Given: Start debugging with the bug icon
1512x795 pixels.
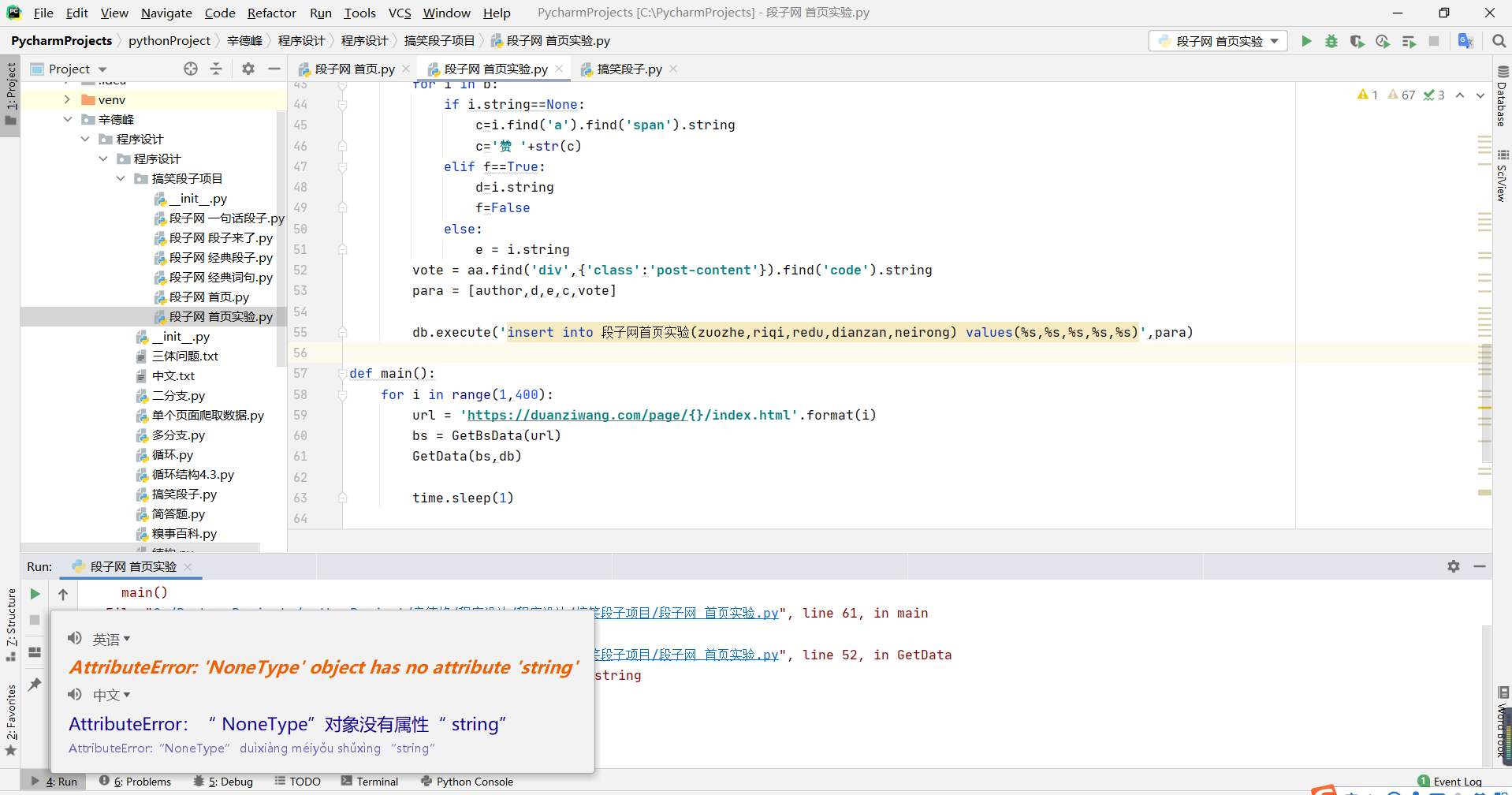Looking at the screenshot, I should click(1331, 41).
